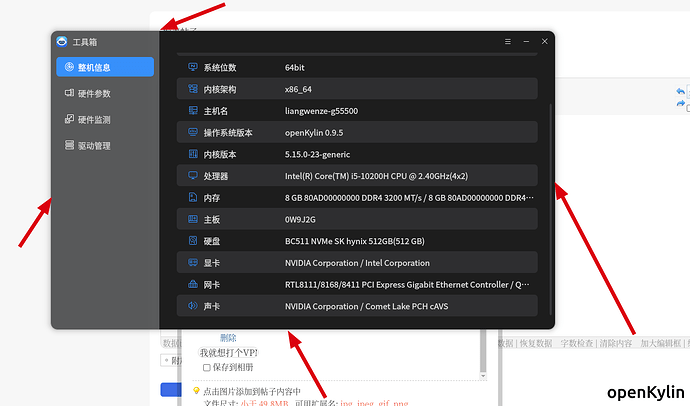The image size is (690, 406).
Task: Click the 驱动管理 sidebar icon
Action: (x=69, y=145)
